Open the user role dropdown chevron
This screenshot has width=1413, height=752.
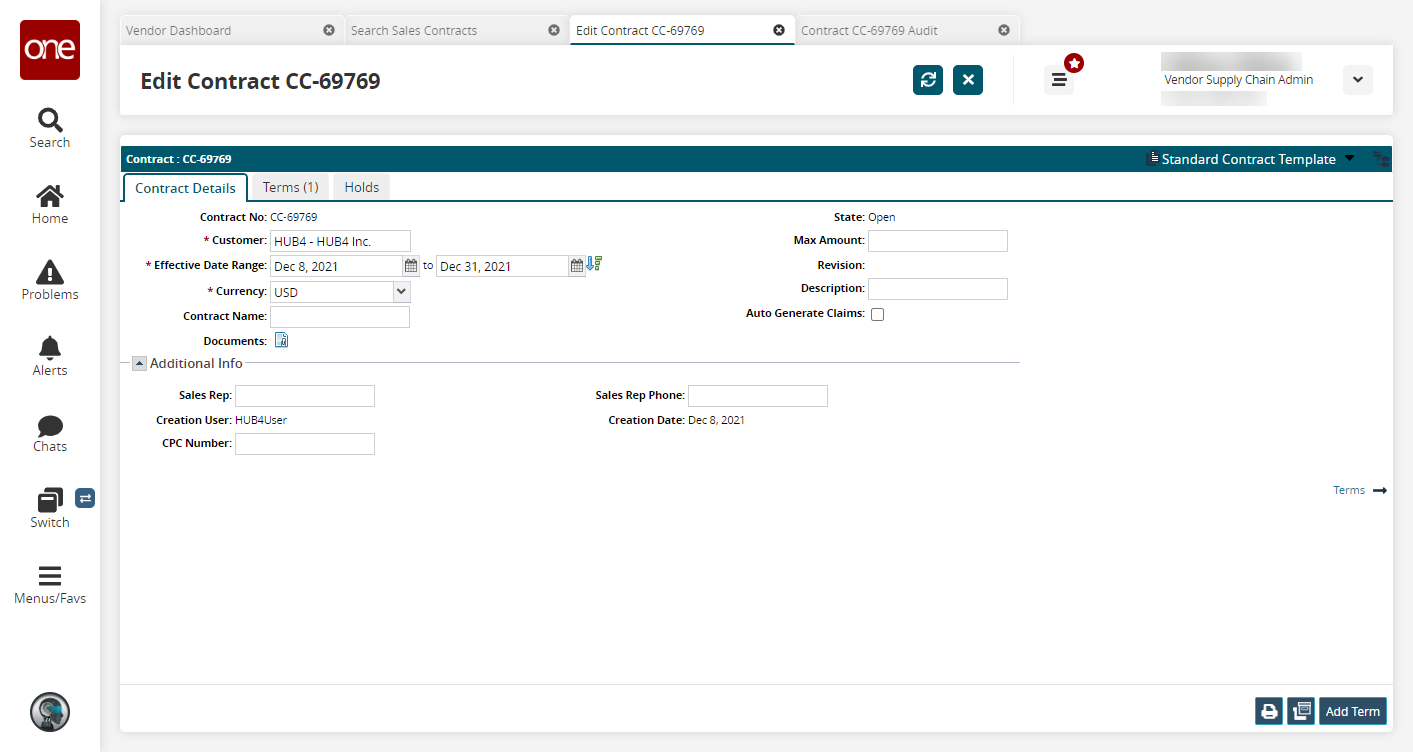tap(1358, 80)
